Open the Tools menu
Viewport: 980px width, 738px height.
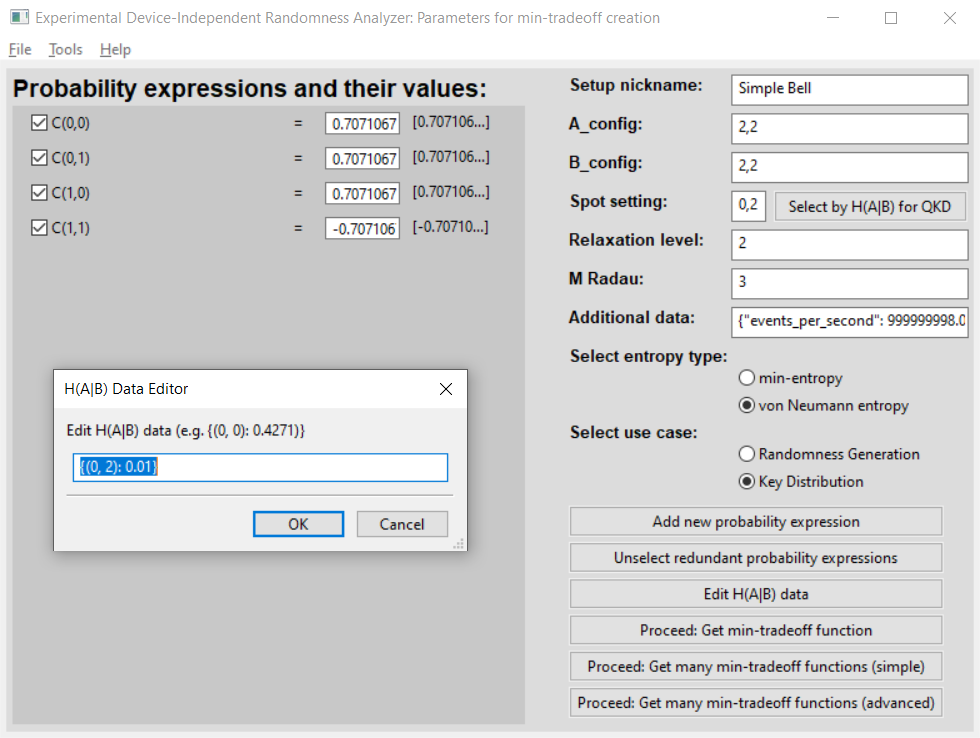66,49
